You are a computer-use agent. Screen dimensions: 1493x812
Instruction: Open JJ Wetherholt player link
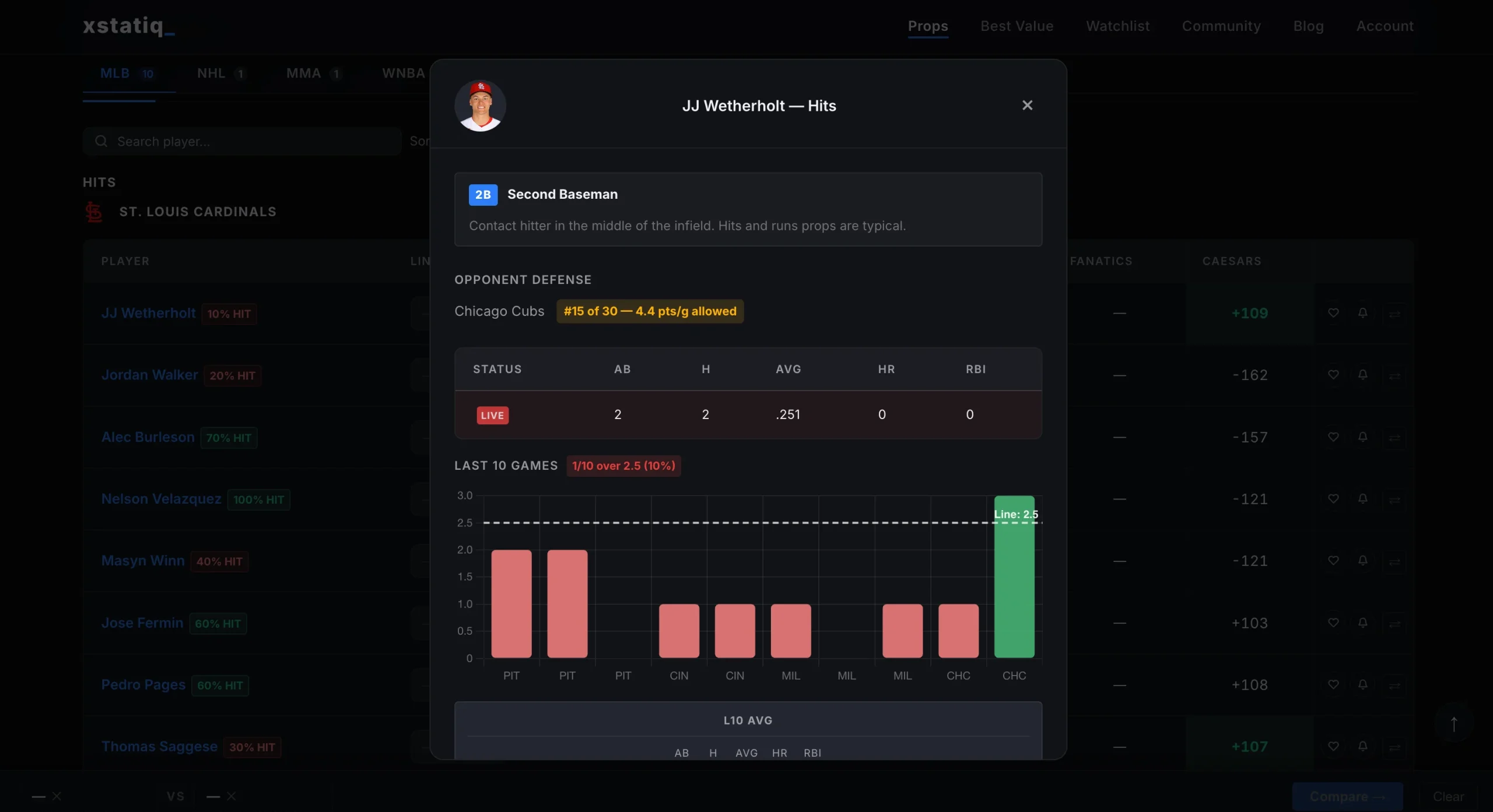pyautogui.click(x=149, y=313)
